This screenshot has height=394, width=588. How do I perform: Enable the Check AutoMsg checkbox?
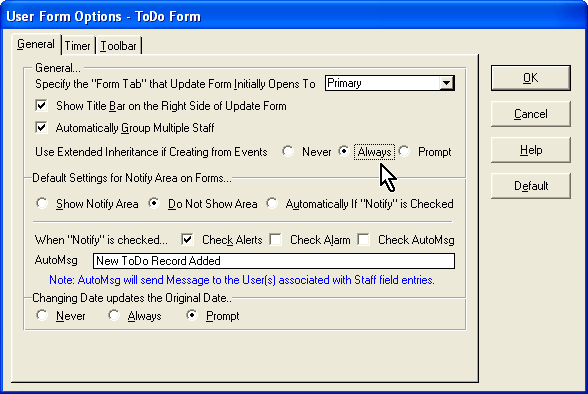(x=363, y=240)
